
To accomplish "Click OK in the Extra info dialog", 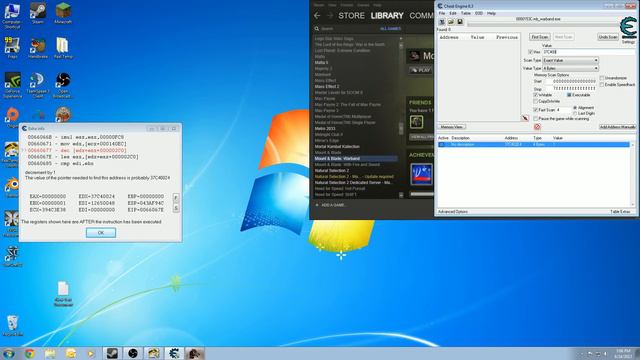I will [x=101, y=233].
